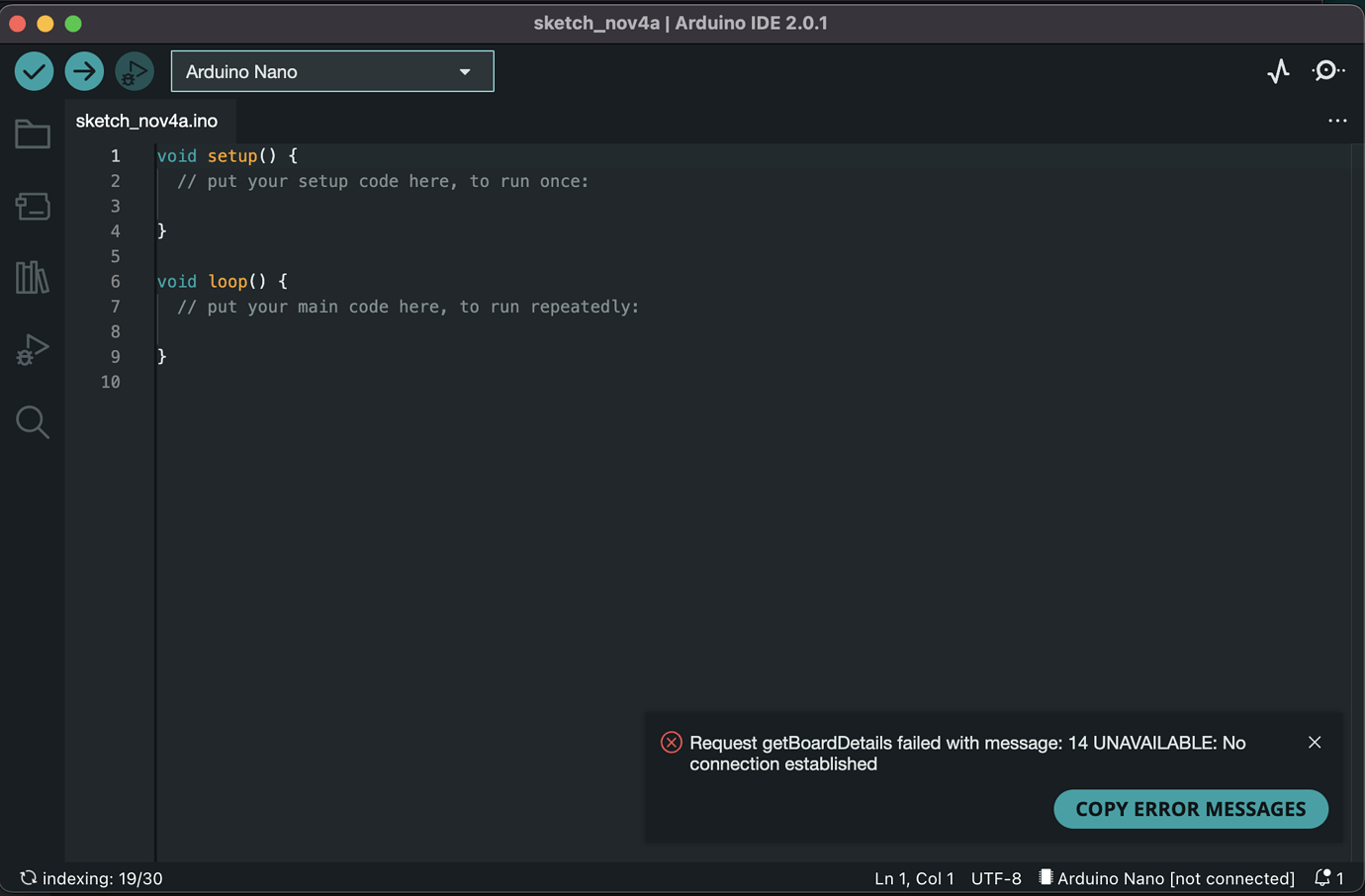
Task: Click the indexing progress indicator
Action: click(x=93, y=877)
